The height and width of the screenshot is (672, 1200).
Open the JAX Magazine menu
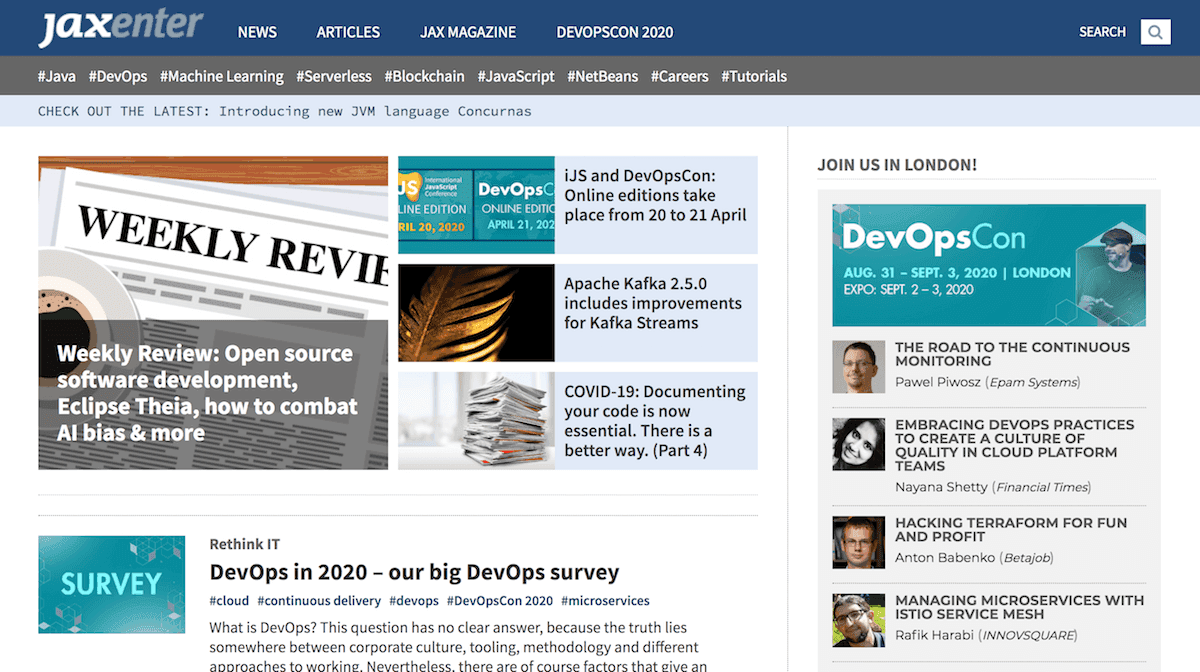tap(468, 32)
